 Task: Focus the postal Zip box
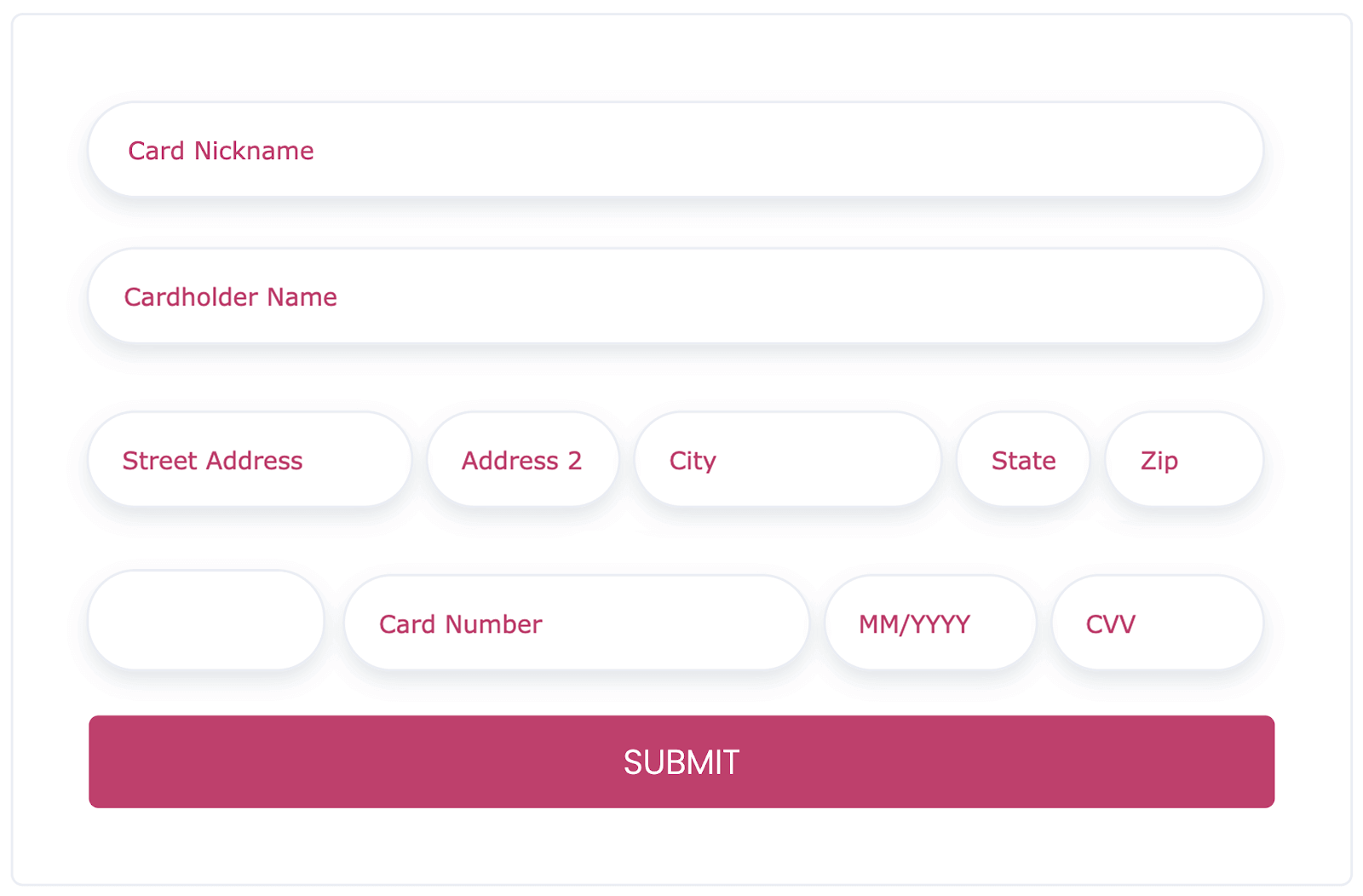point(1184,460)
